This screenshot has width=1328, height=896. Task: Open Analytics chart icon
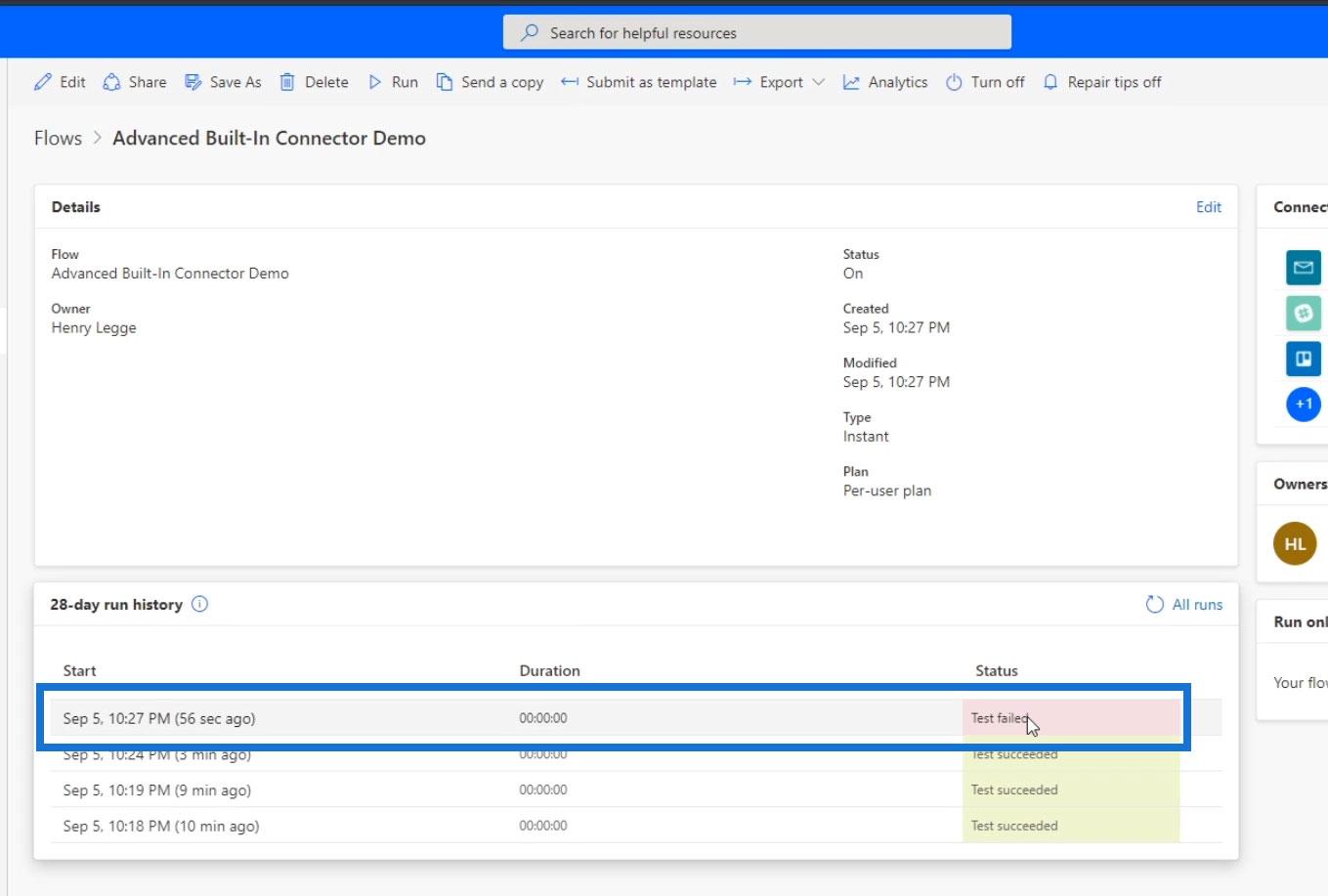851,82
